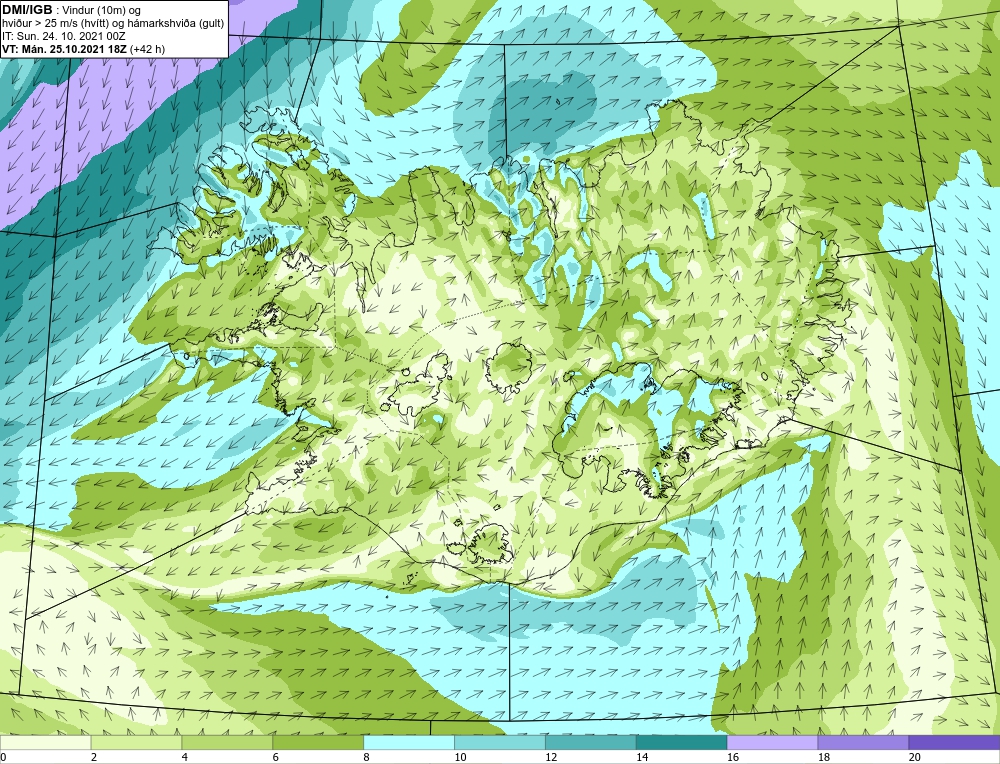Click the 'DMI/IGB : Vindur (10m) og' title line

(72, 10)
